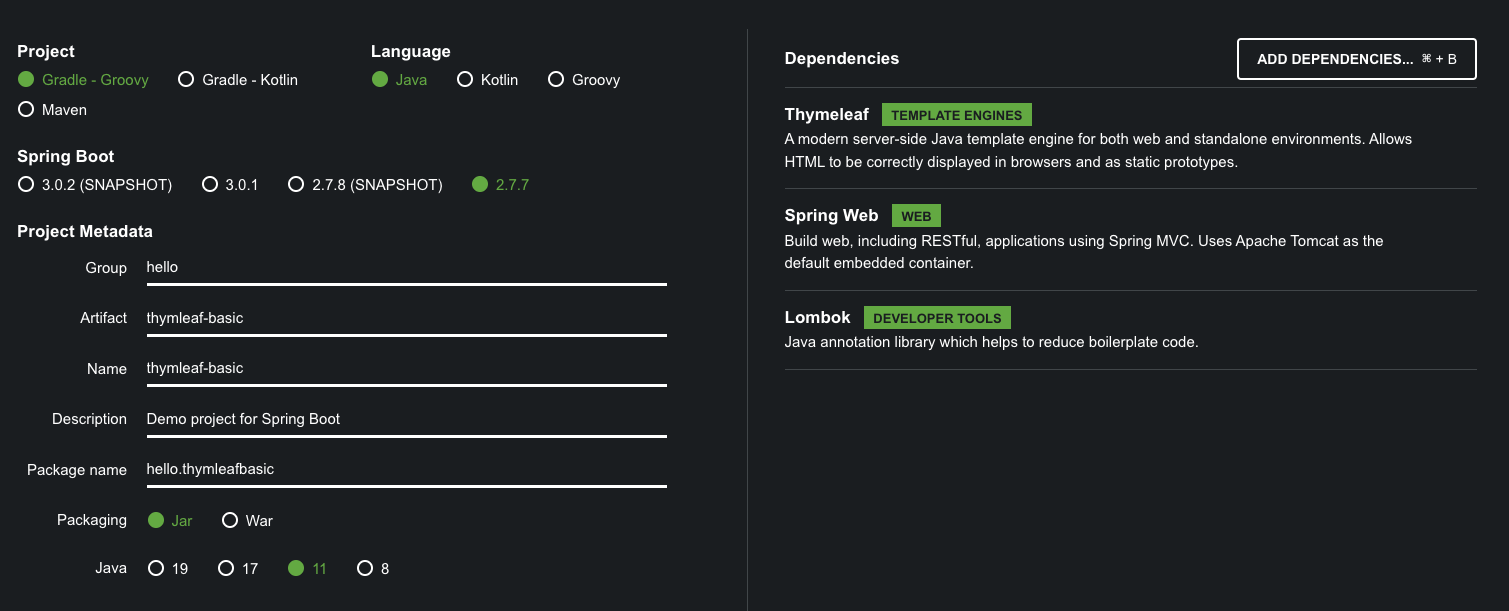
Task: Open the Add Dependencies dialog
Action: (1357, 59)
